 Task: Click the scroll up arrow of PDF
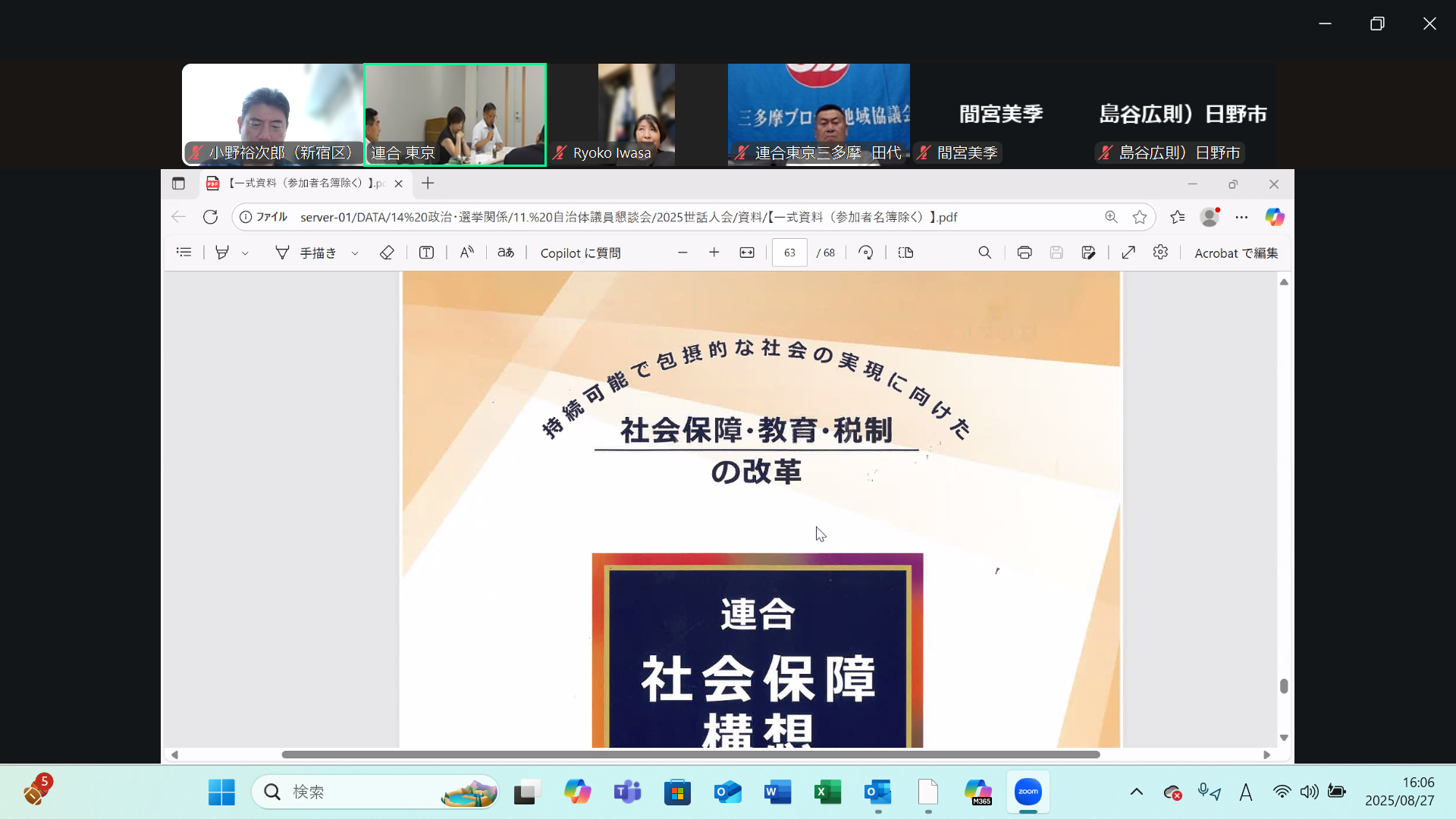coord(1284,282)
